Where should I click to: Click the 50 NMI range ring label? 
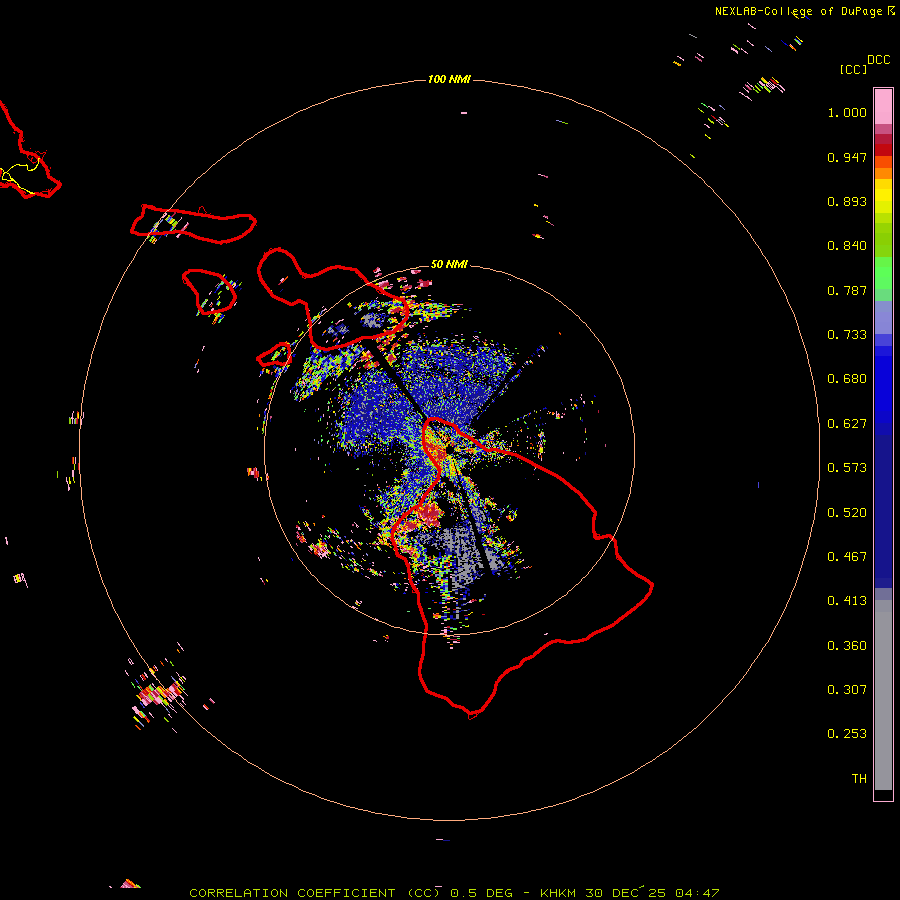click(x=449, y=264)
